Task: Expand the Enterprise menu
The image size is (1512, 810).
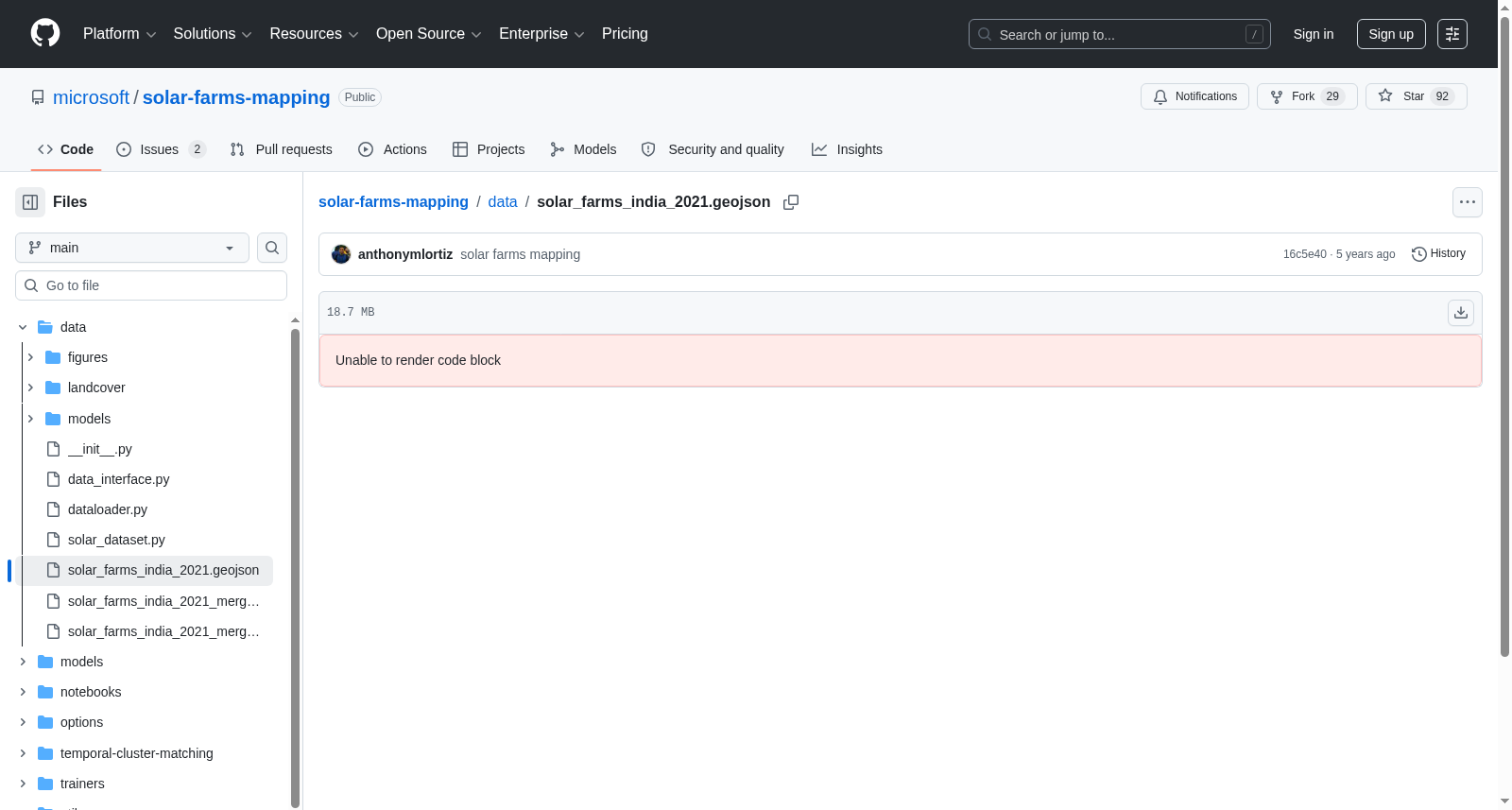Action: pyautogui.click(x=541, y=34)
